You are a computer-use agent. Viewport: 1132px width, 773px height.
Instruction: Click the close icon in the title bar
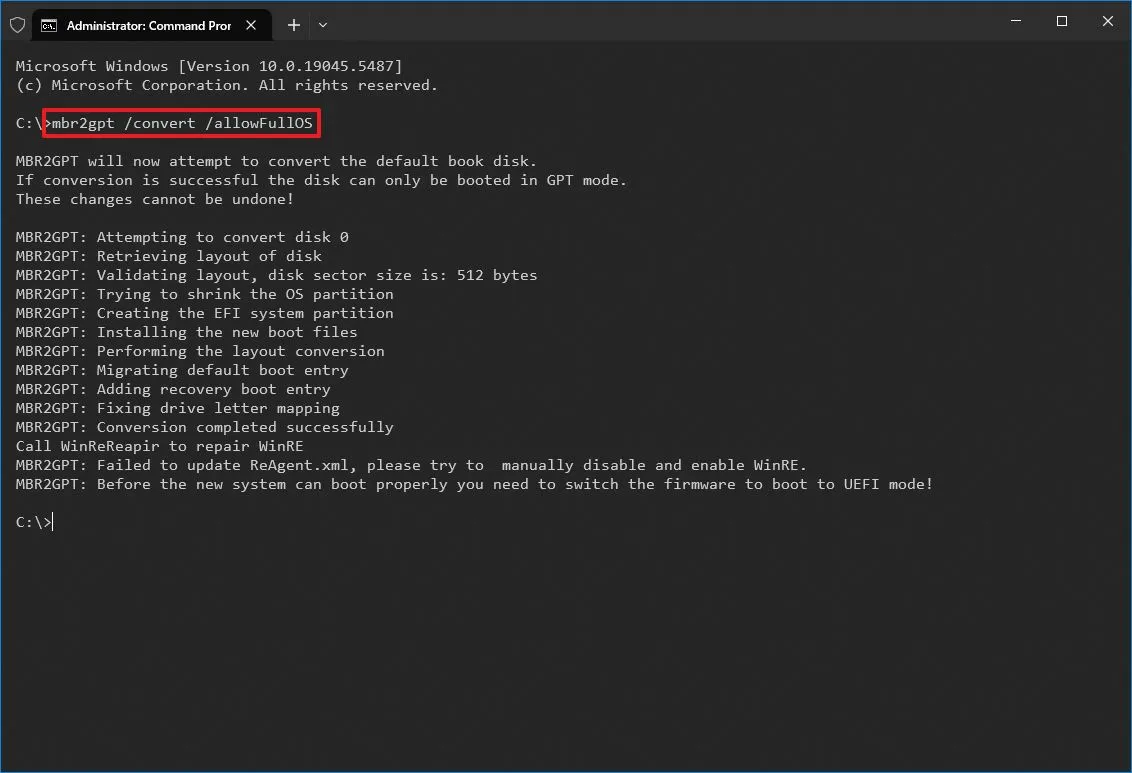click(1107, 21)
